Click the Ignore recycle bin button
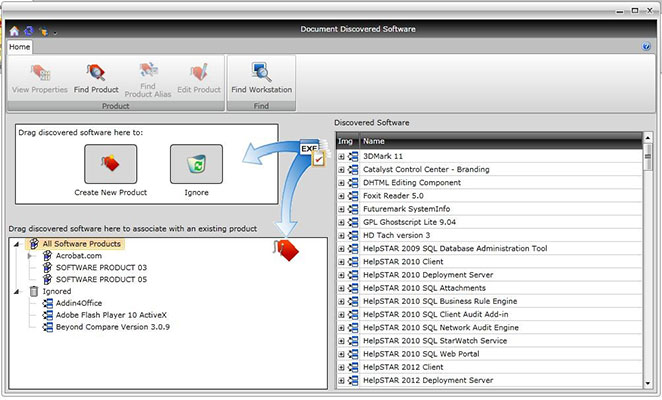 point(196,164)
